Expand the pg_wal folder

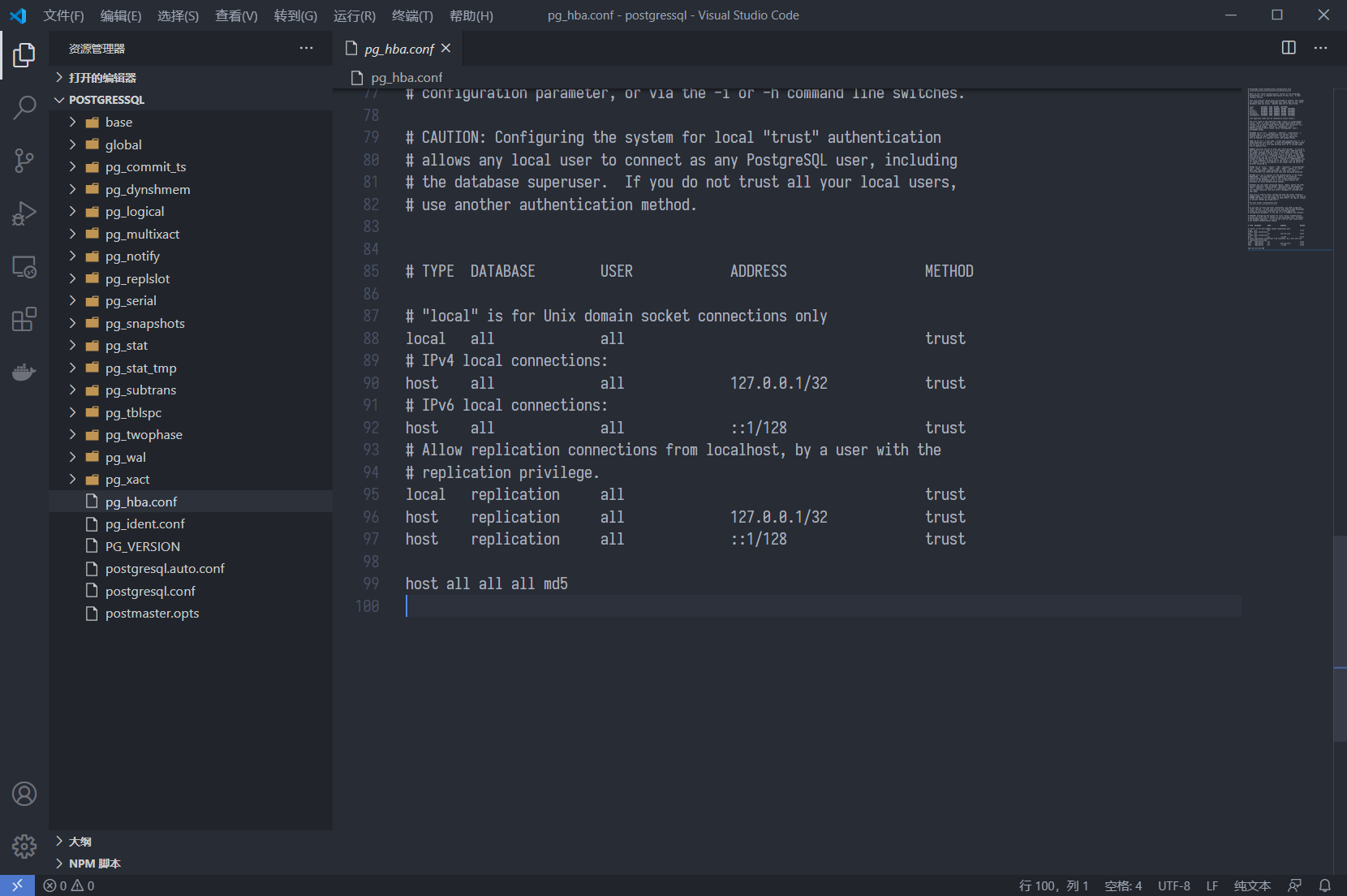point(125,457)
